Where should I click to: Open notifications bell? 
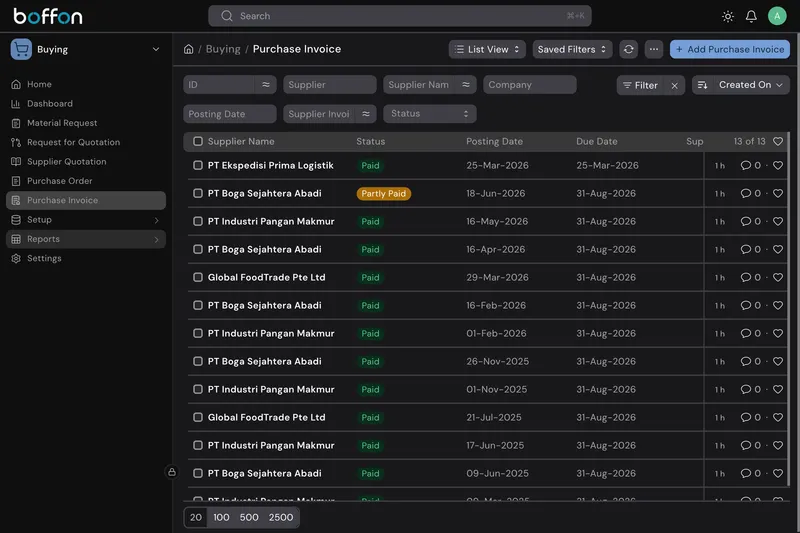pos(751,16)
